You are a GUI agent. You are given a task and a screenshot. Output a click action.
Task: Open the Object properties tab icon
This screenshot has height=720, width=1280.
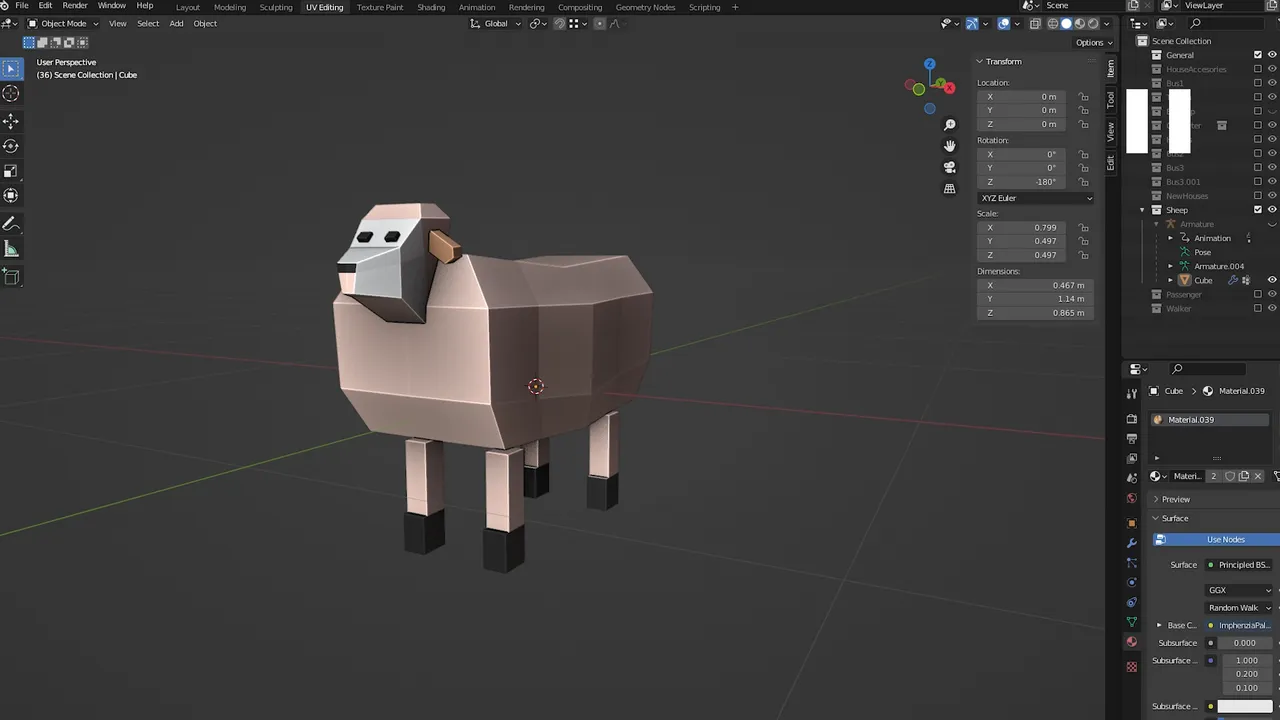coord(1132,523)
